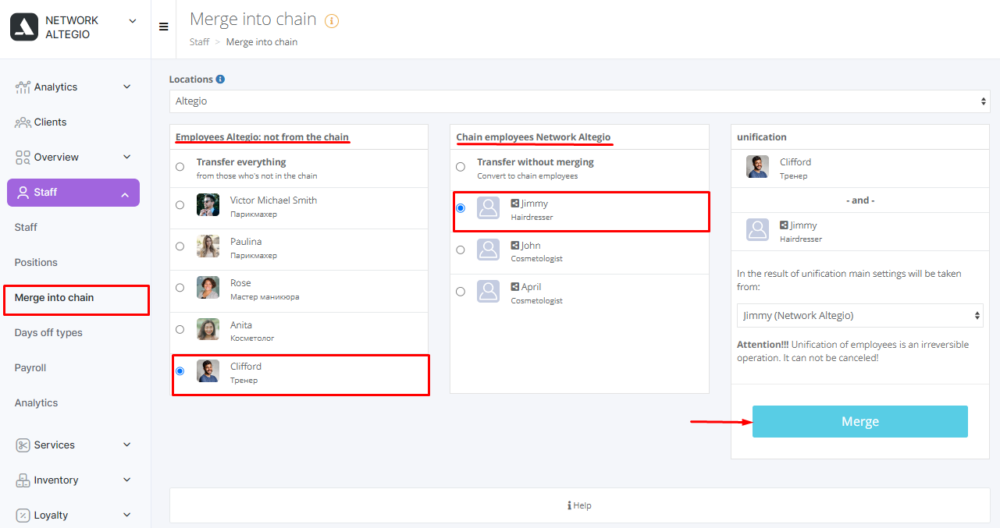The image size is (1000, 528).
Task: Expand the Loyalty sidebar chevron
Action: 127,515
